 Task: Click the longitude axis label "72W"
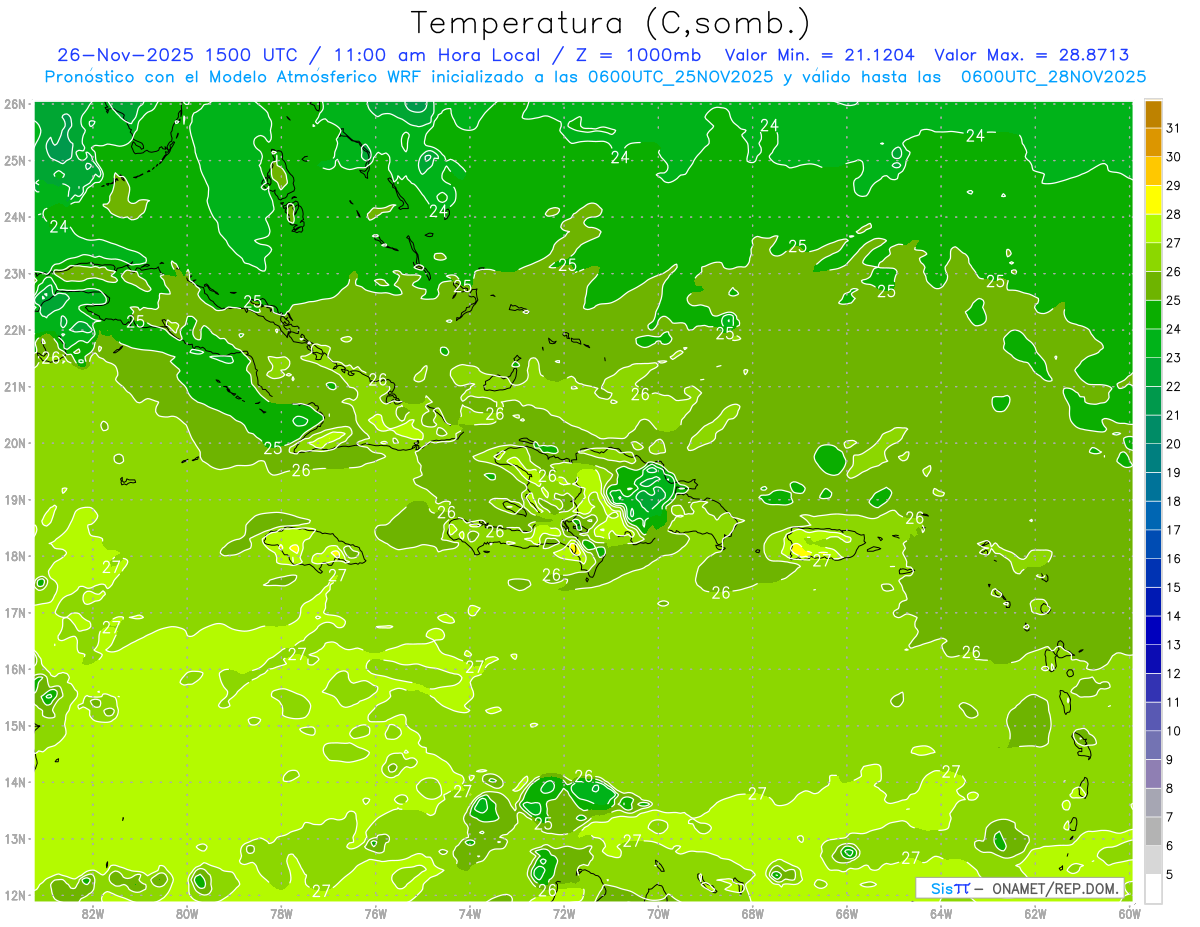(x=564, y=913)
